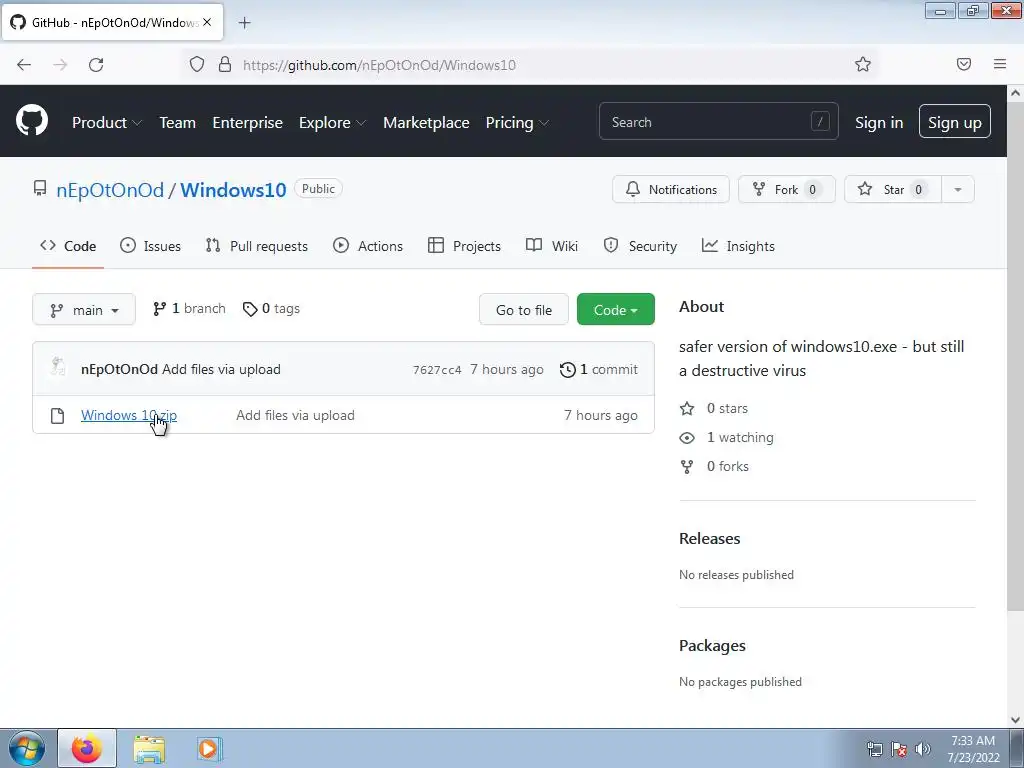Switch to the Wiki tab
Image resolution: width=1024 pixels, height=768 pixels.
click(x=552, y=246)
